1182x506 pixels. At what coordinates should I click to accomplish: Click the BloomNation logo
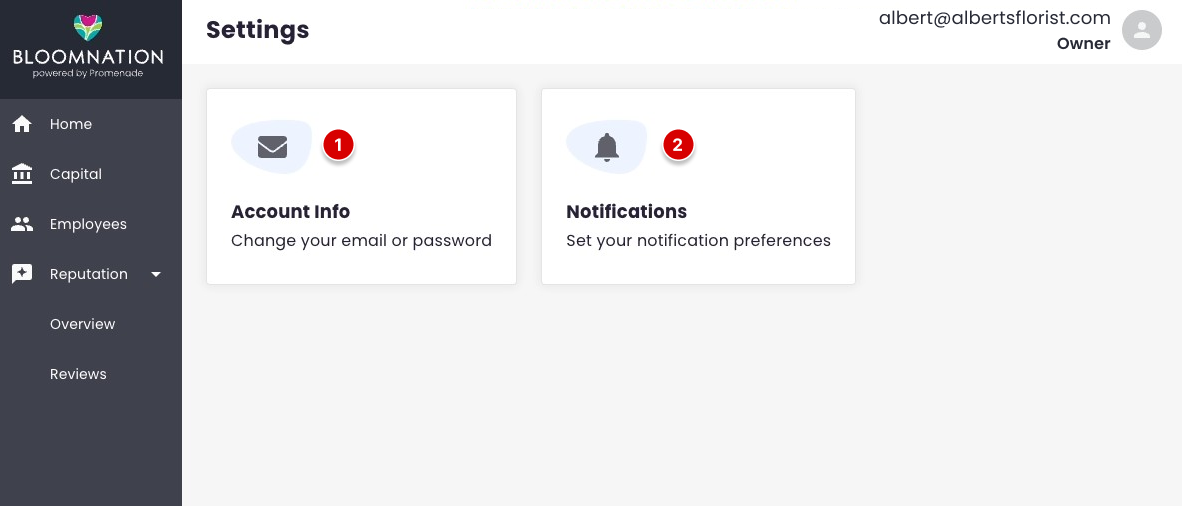coord(87,47)
